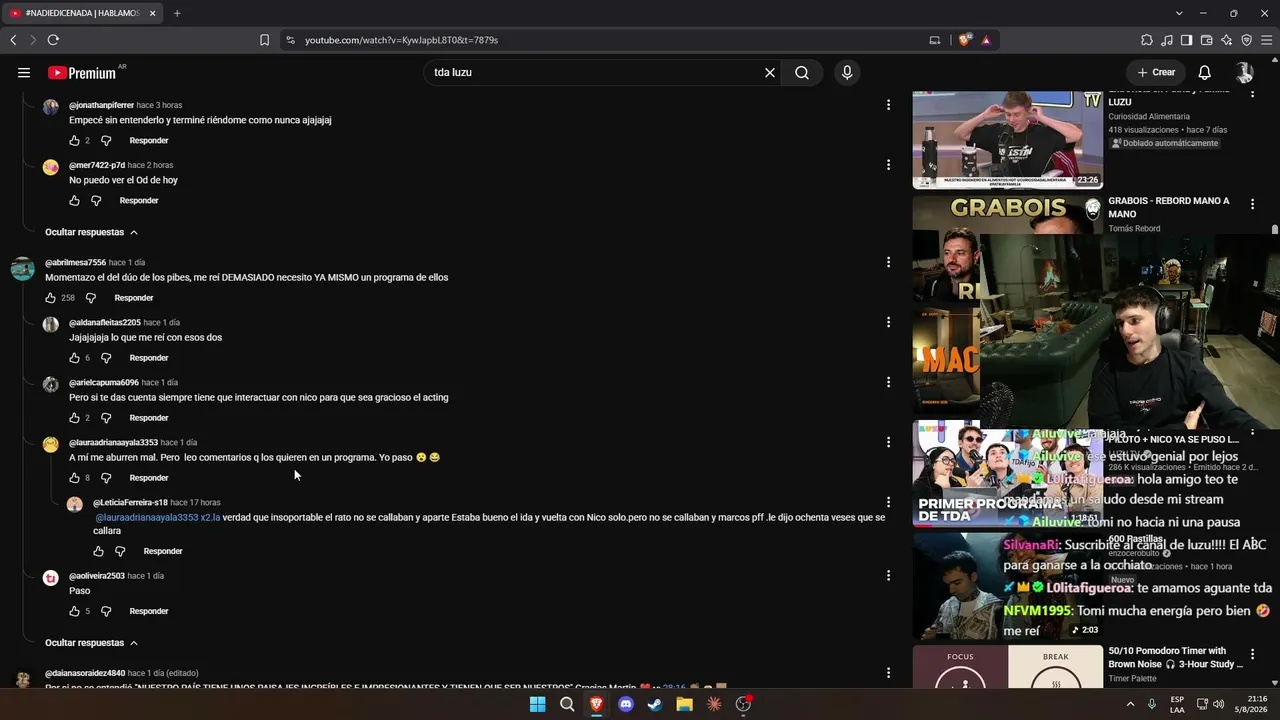Open the Pomodoro Timer video thumbnail
This screenshot has height=720, width=1280.
pyautogui.click(x=1007, y=667)
